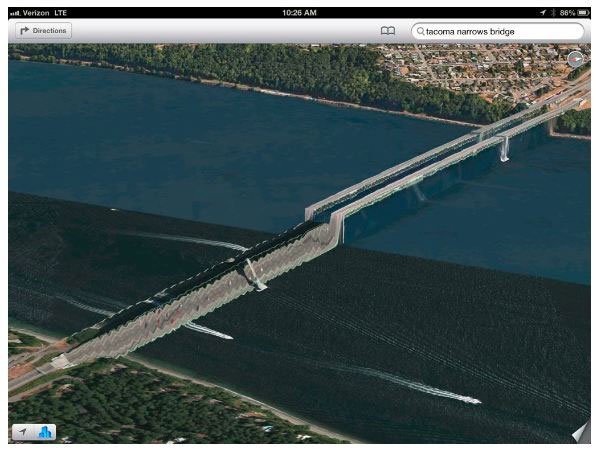Click the turn arrow on Directions button

[25, 32]
